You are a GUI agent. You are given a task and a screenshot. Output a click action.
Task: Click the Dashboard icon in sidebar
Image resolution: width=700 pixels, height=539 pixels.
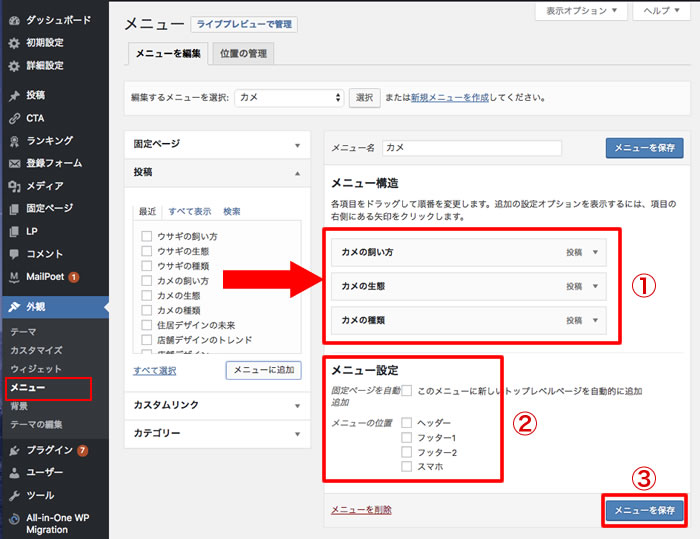[14, 19]
